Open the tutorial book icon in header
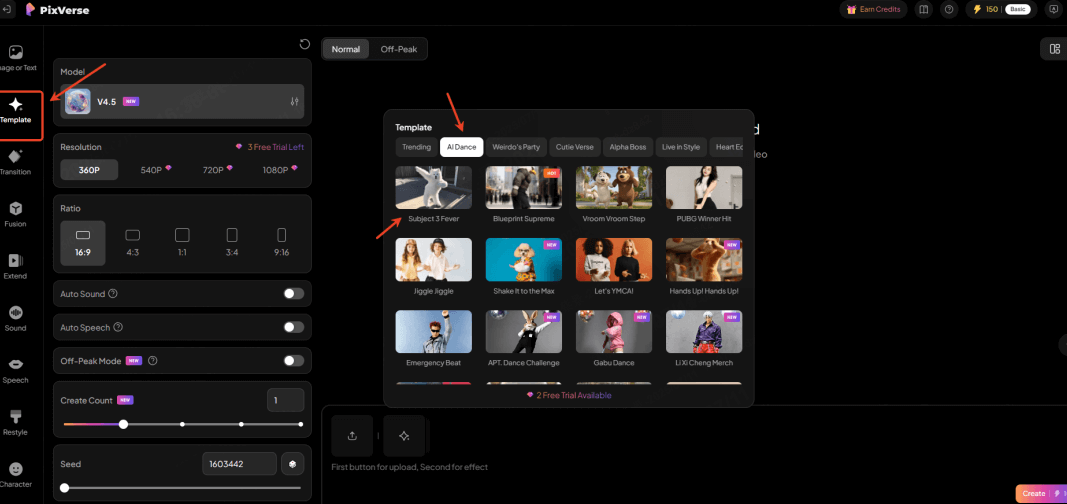This screenshot has height=504, width=1067. click(923, 10)
